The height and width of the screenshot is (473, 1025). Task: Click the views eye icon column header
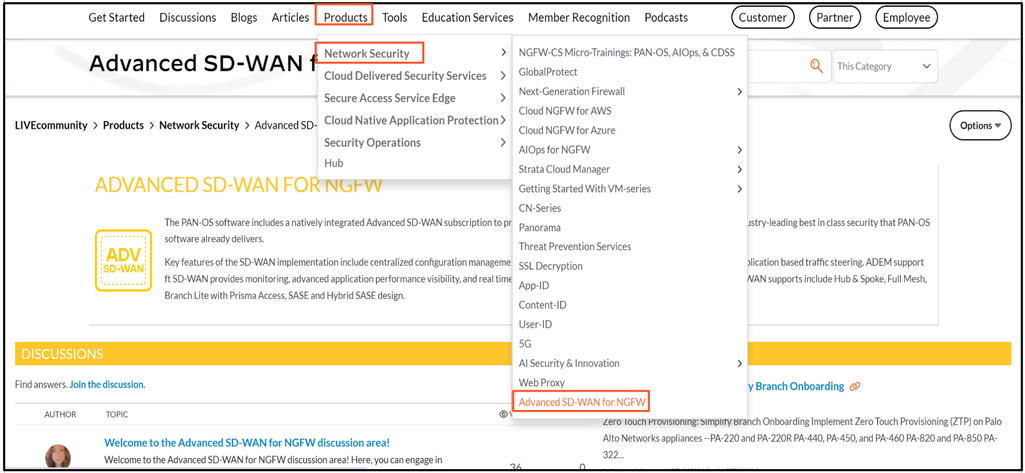(503, 414)
